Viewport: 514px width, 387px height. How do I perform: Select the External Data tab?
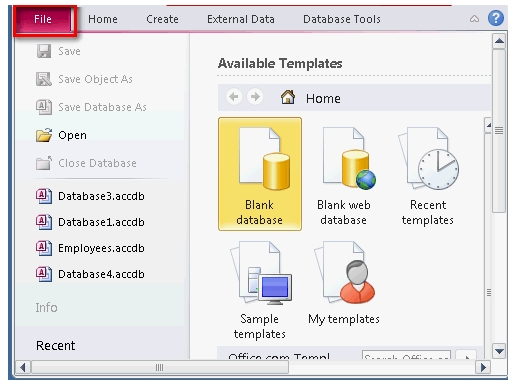pyautogui.click(x=241, y=19)
